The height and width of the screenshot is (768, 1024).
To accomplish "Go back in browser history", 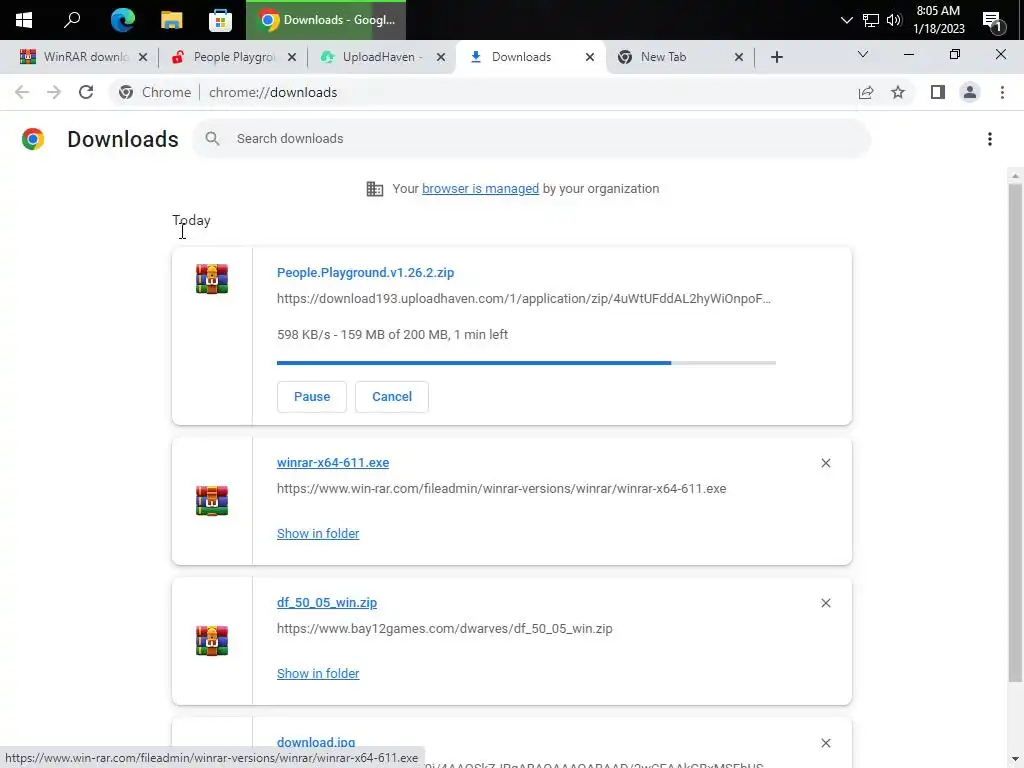I will pos(22,92).
